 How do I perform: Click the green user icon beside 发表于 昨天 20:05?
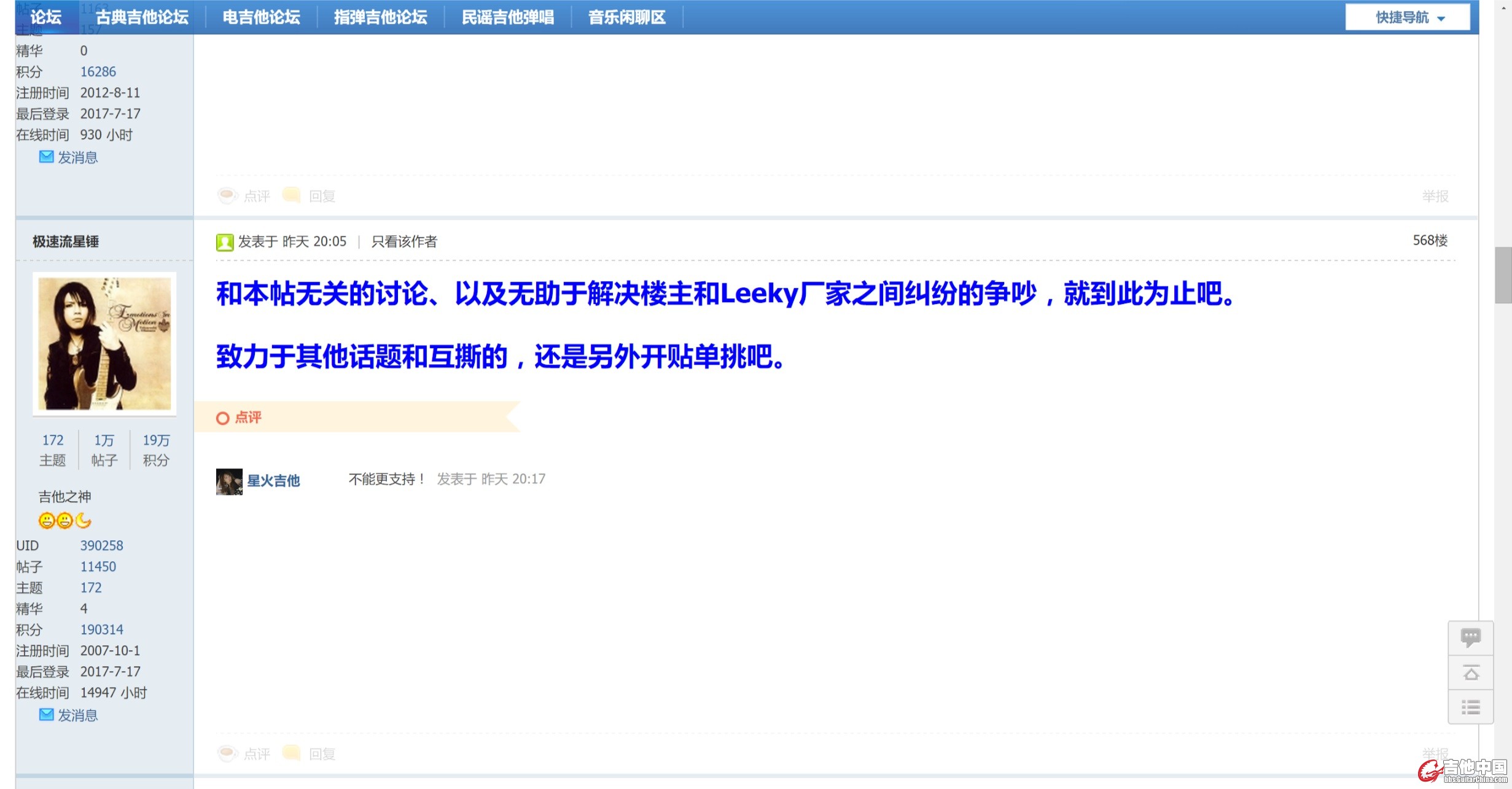click(x=225, y=242)
